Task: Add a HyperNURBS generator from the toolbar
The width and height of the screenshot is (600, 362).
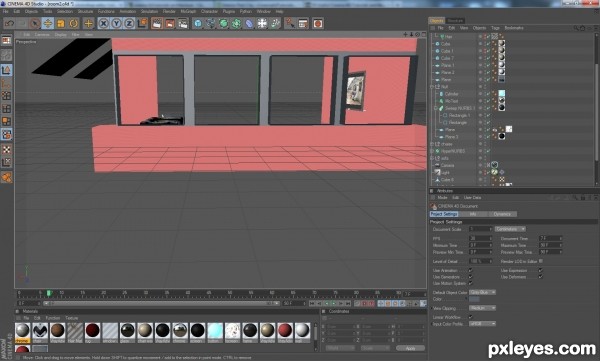Action: [x=223, y=24]
